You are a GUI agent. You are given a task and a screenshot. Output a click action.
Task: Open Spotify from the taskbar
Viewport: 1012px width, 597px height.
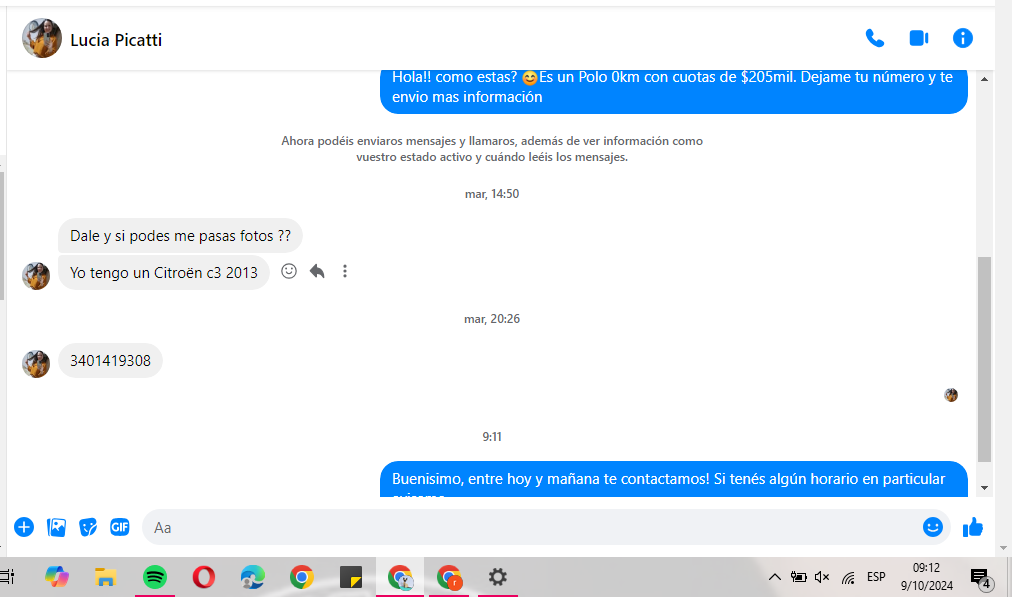pos(154,577)
